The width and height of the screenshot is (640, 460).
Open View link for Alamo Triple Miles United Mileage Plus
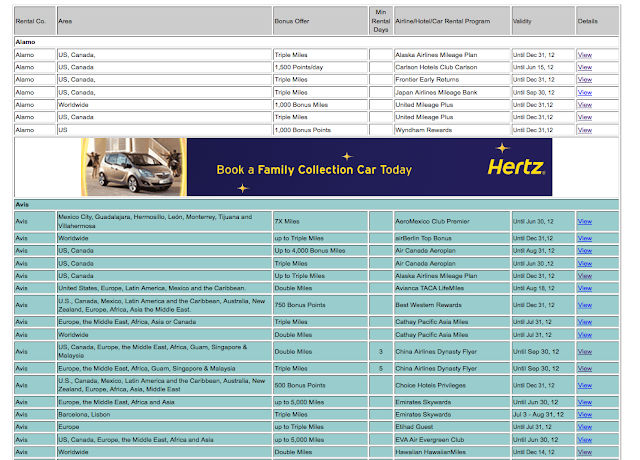(x=584, y=117)
